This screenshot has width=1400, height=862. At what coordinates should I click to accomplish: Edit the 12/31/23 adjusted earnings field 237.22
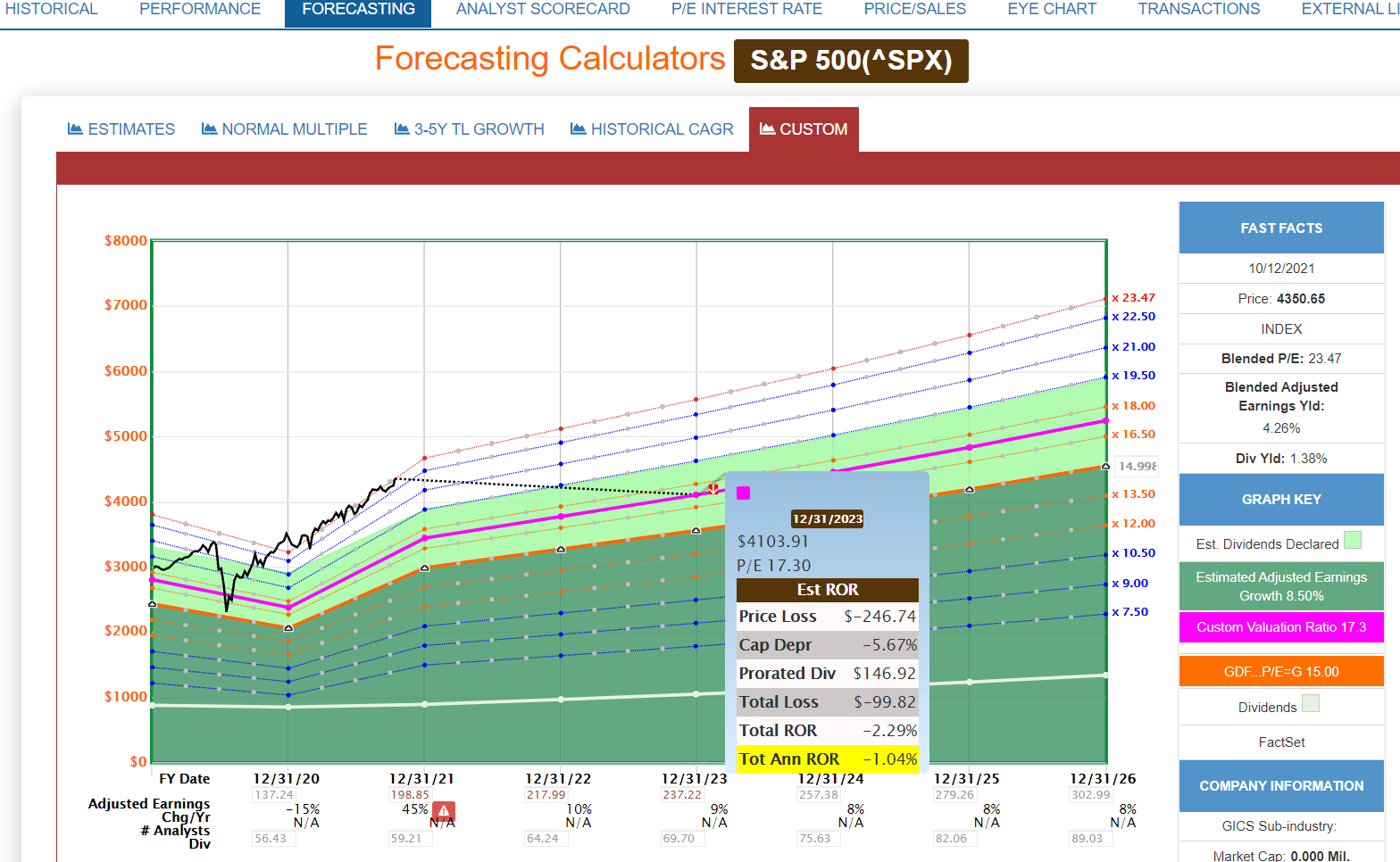[682, 794]
